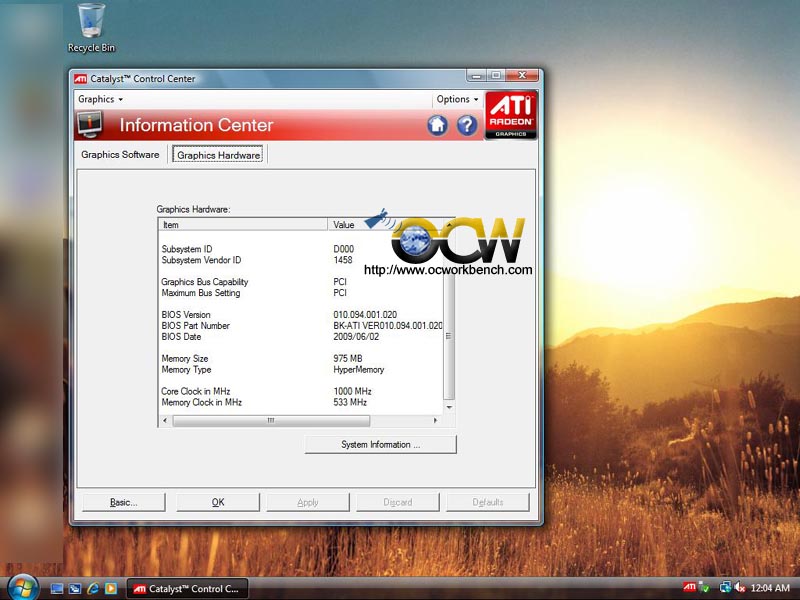
Task: Open the network tray icon
Action: [724, 588]
